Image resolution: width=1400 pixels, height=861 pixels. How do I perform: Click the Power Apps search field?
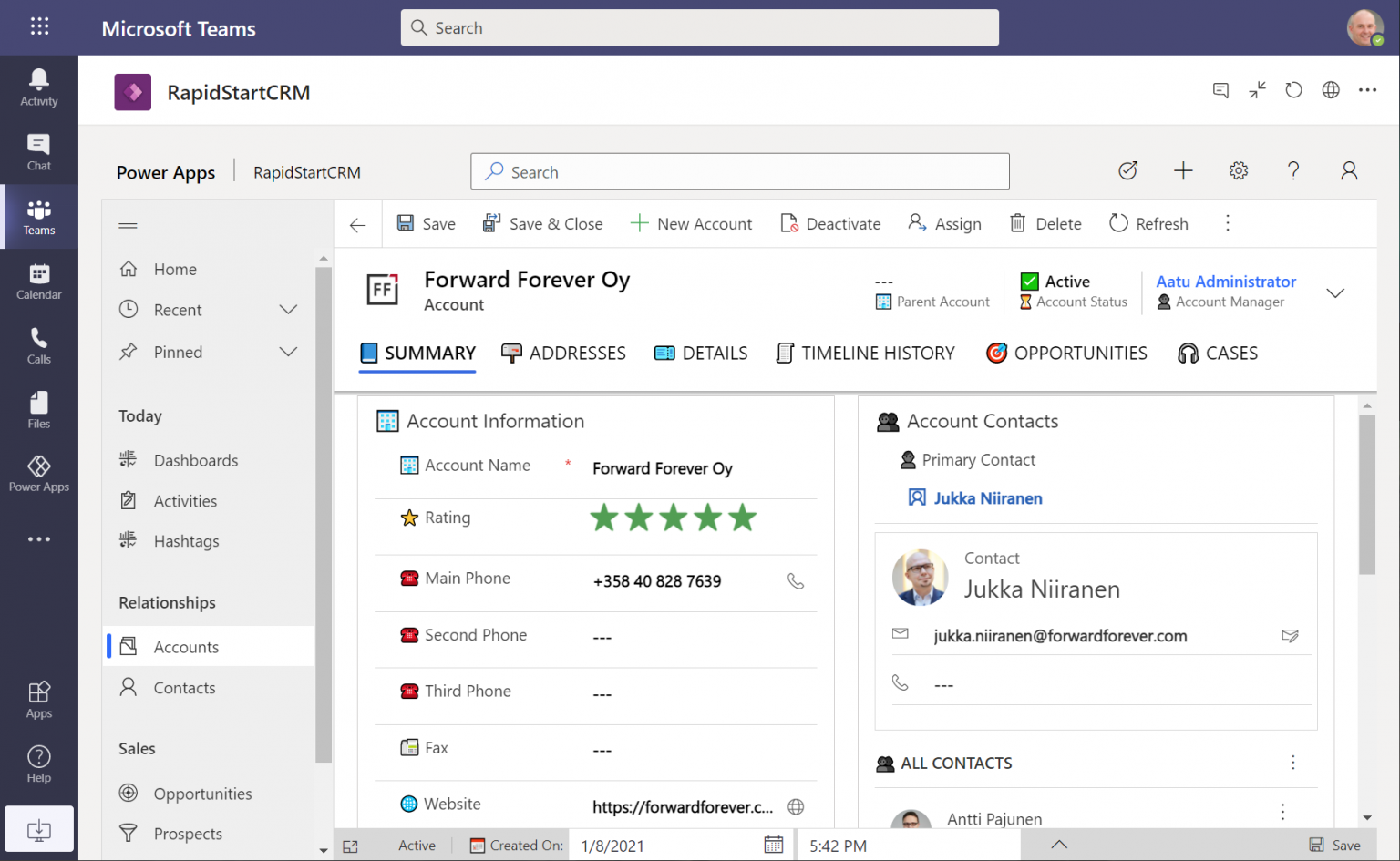[x=740, y=172]
